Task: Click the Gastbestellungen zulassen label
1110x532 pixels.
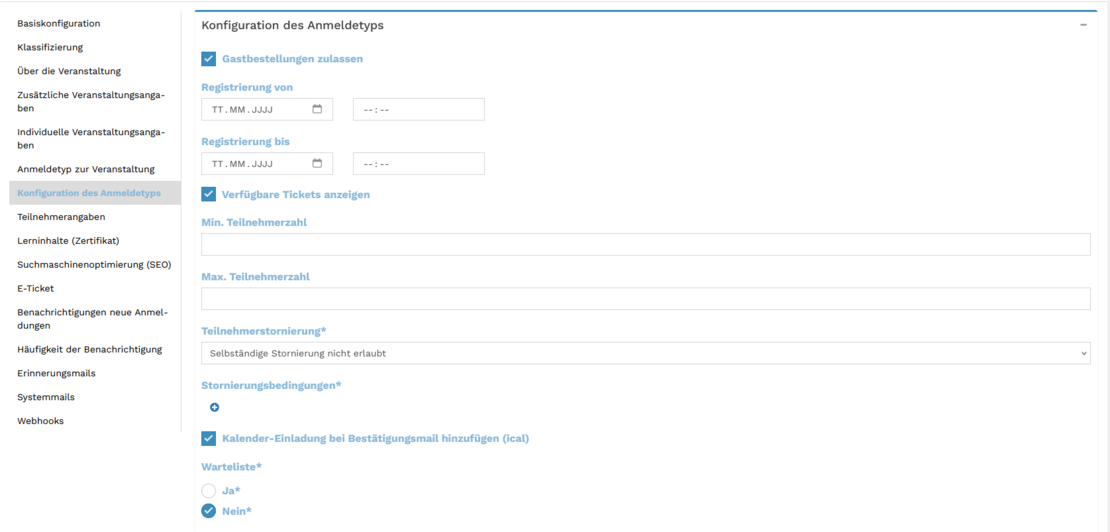Action: [x=292, y=59]
